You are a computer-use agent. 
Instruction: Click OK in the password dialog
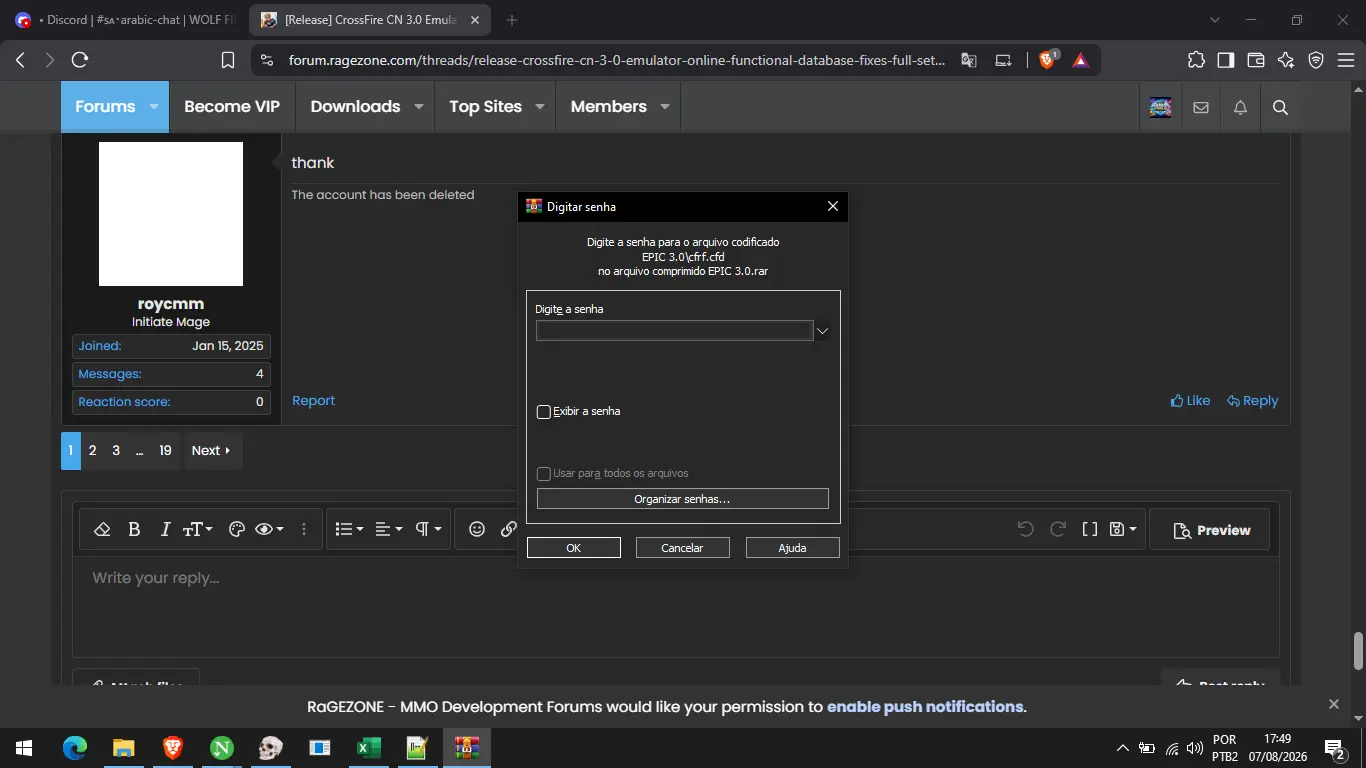pos(574,548)
